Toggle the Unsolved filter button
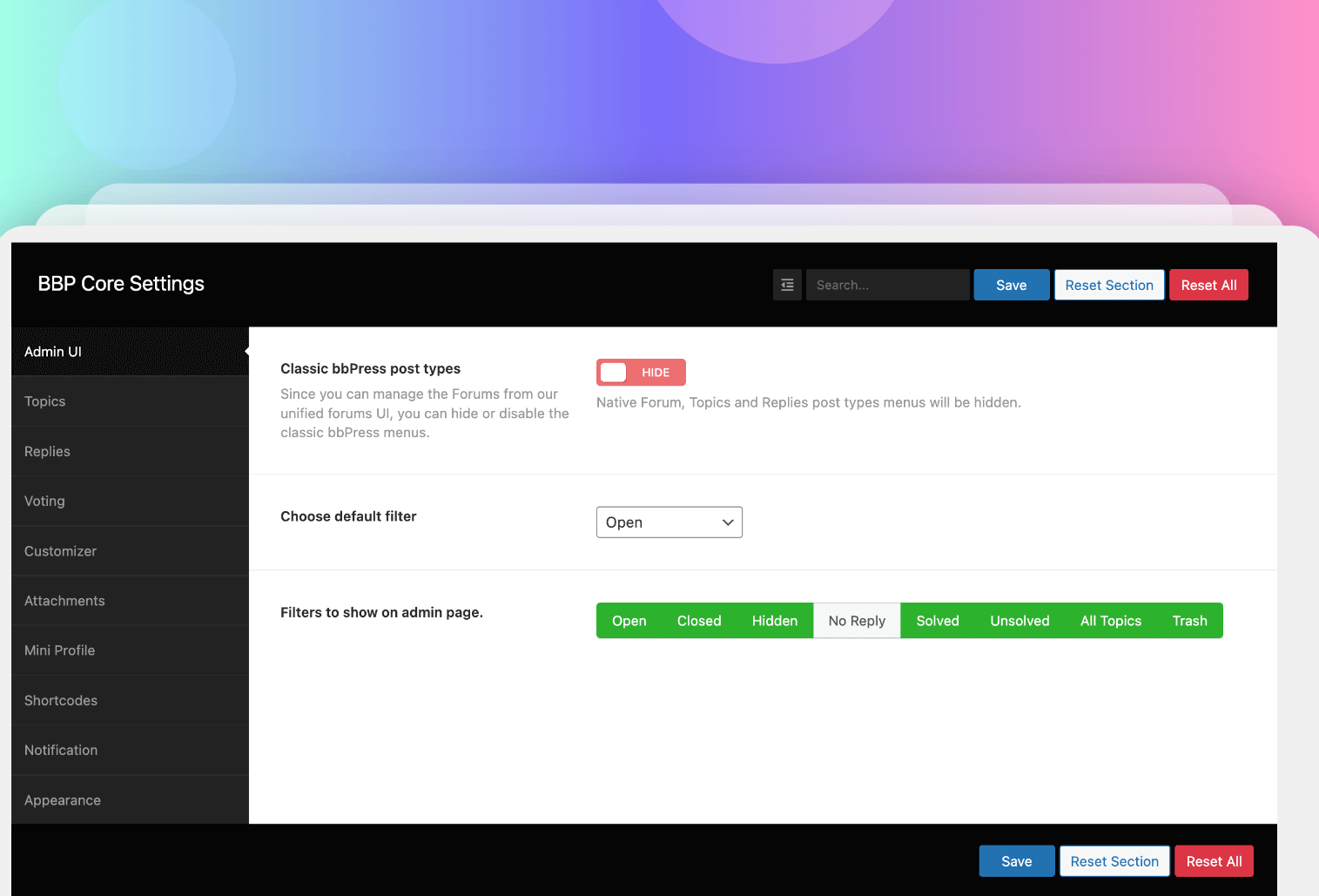 point(1020,621)
